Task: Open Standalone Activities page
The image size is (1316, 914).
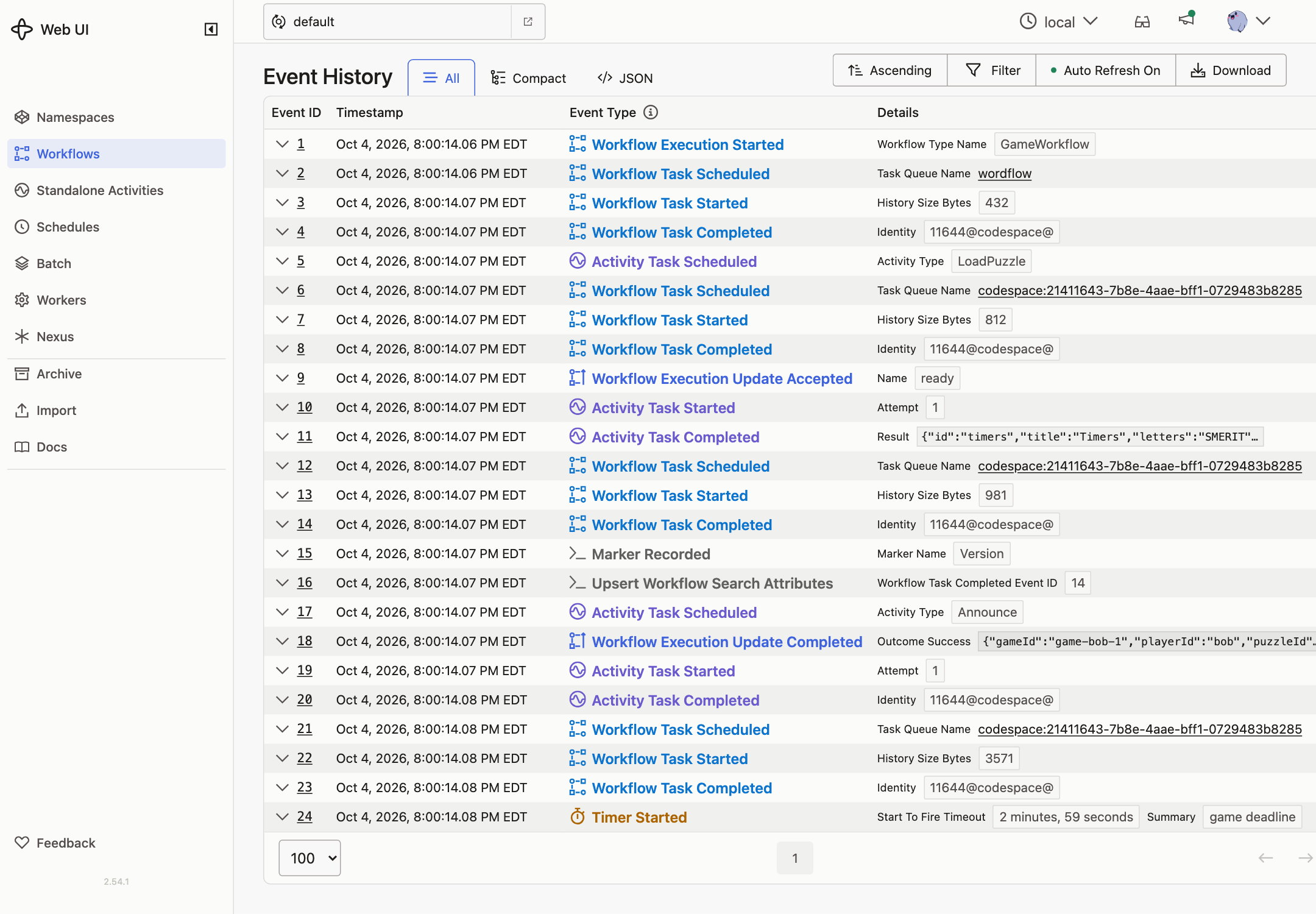Action: point(116,190)
